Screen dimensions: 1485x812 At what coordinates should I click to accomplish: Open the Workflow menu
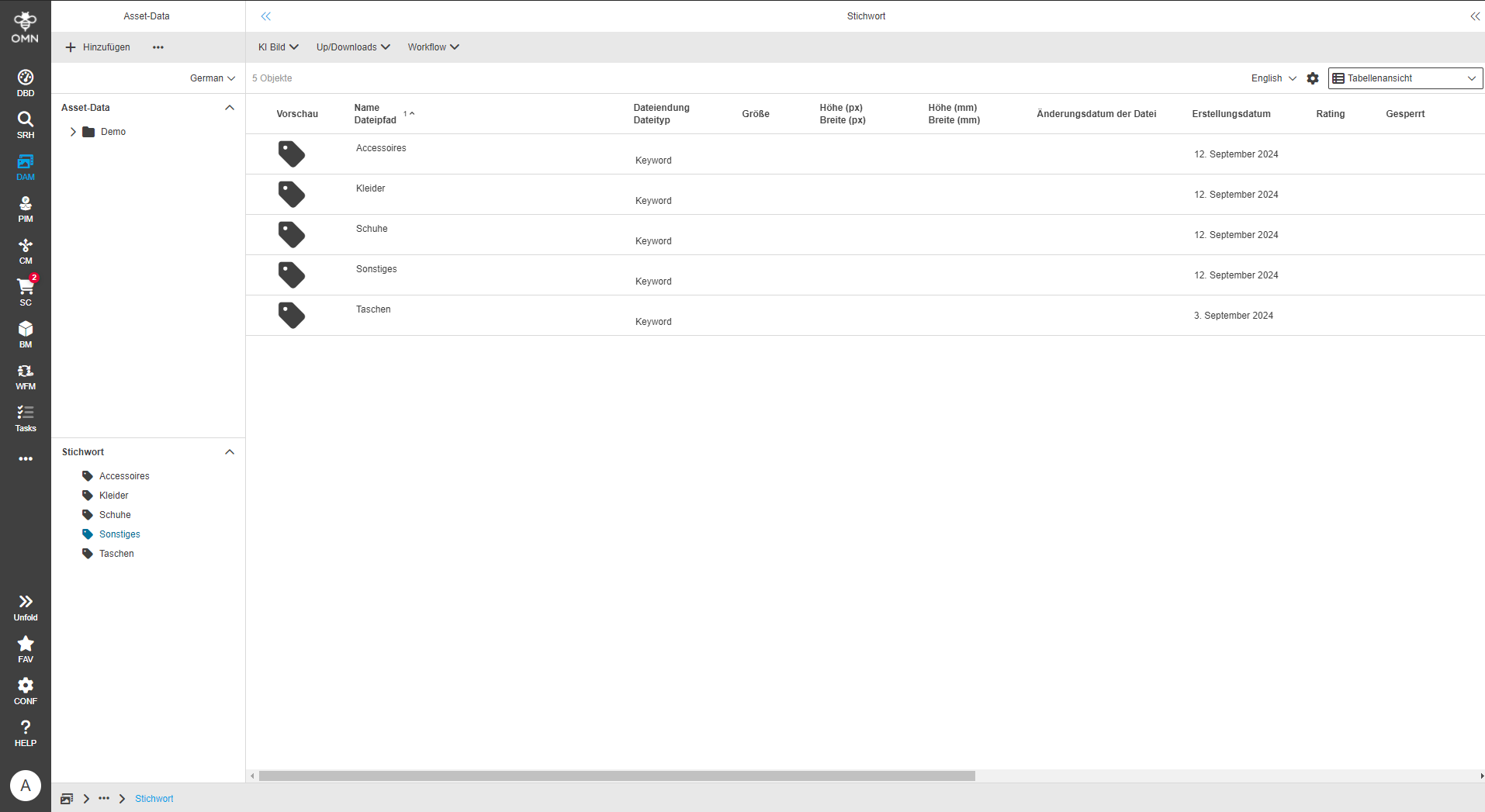[432, 47]
